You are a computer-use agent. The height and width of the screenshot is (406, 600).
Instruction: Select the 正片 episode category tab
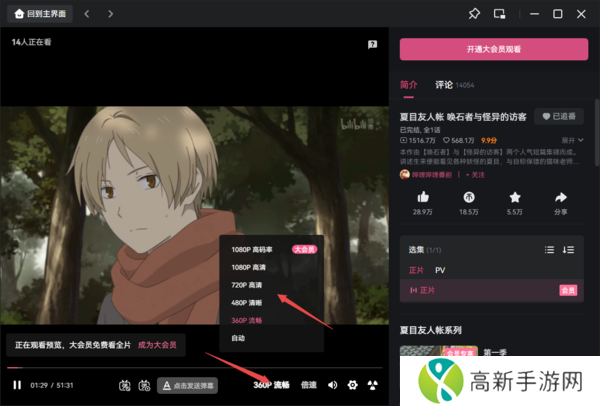click(x=416, y=270)
